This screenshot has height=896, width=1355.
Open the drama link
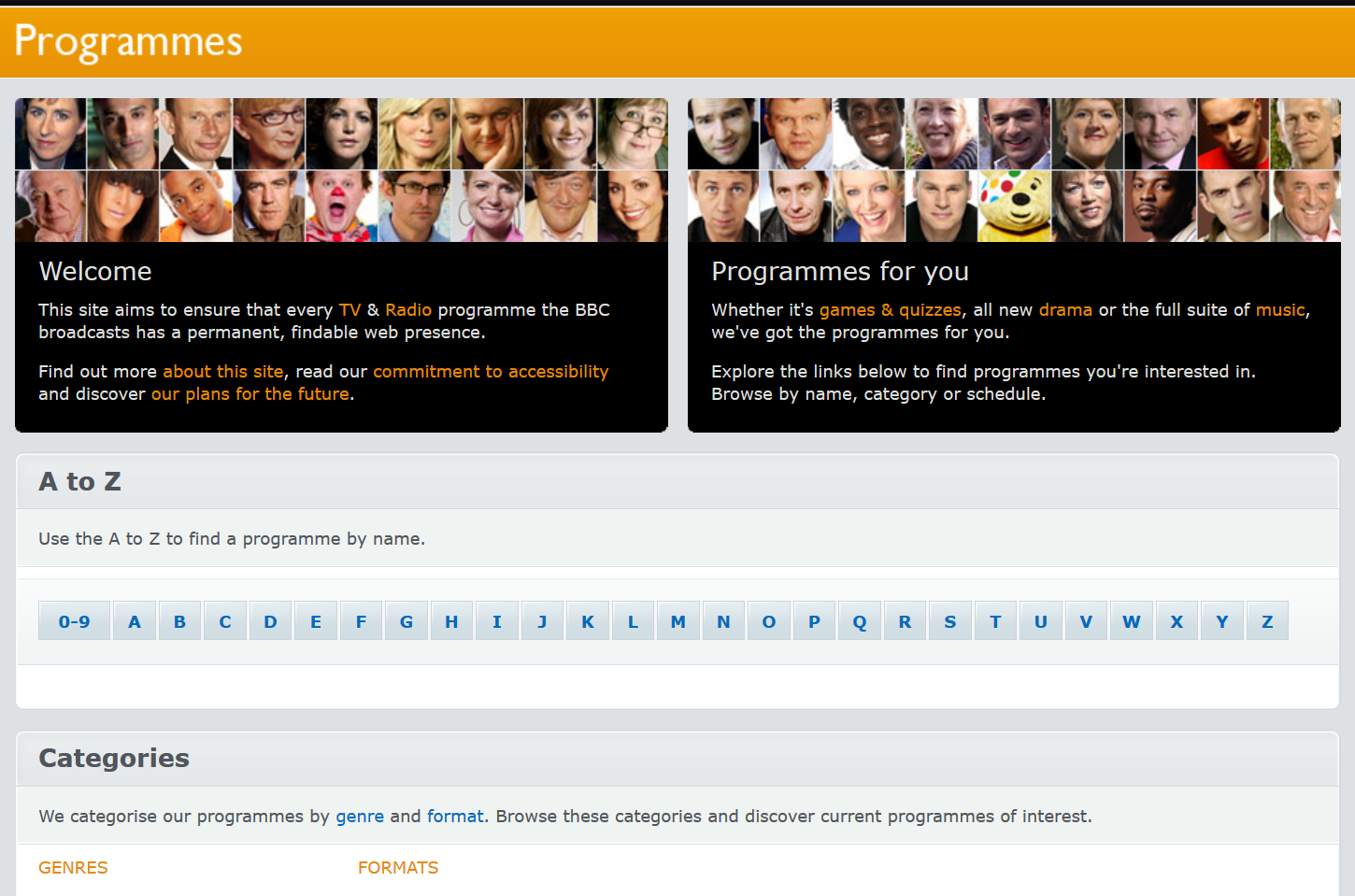1065,310
